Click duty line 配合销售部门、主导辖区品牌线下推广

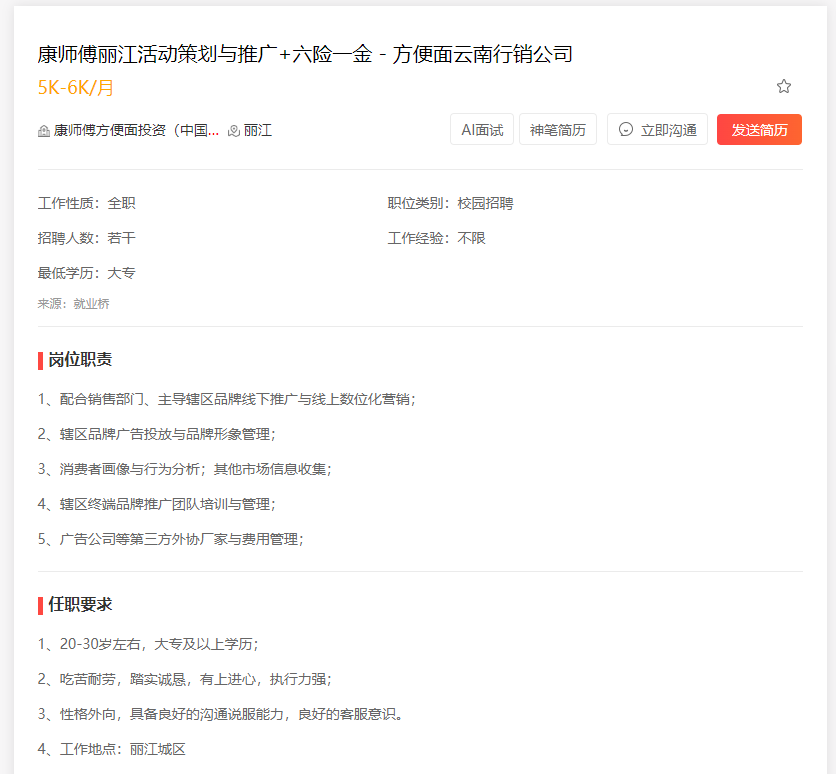[227, 399]
